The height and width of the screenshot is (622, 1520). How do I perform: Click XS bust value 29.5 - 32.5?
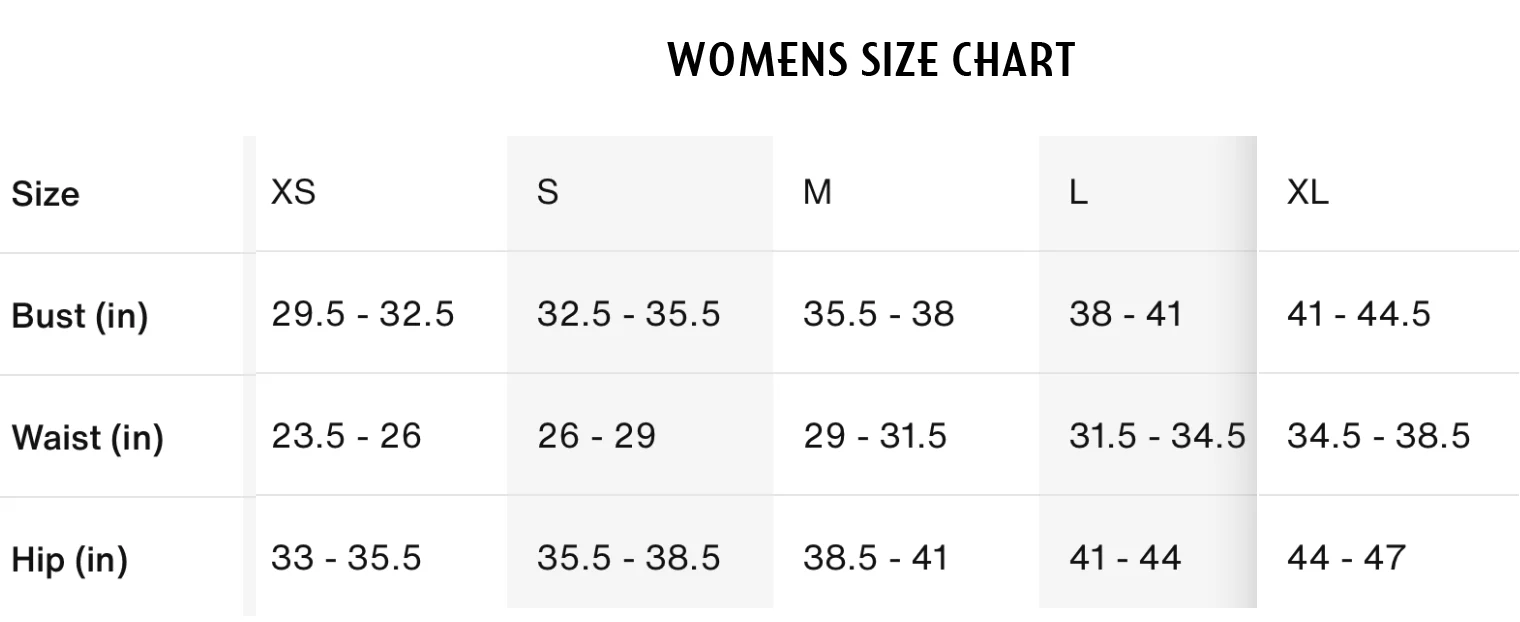(362, 315)
